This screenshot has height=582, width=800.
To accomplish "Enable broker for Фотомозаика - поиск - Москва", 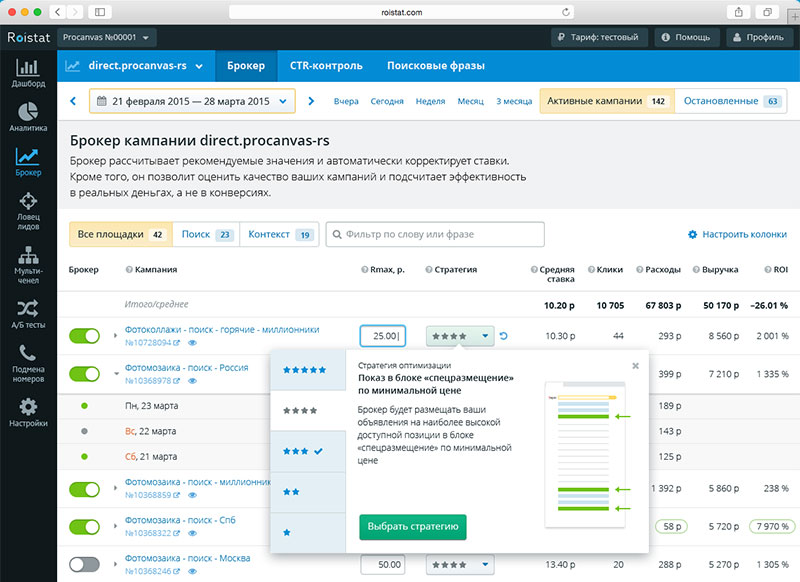I will (85, 565).
